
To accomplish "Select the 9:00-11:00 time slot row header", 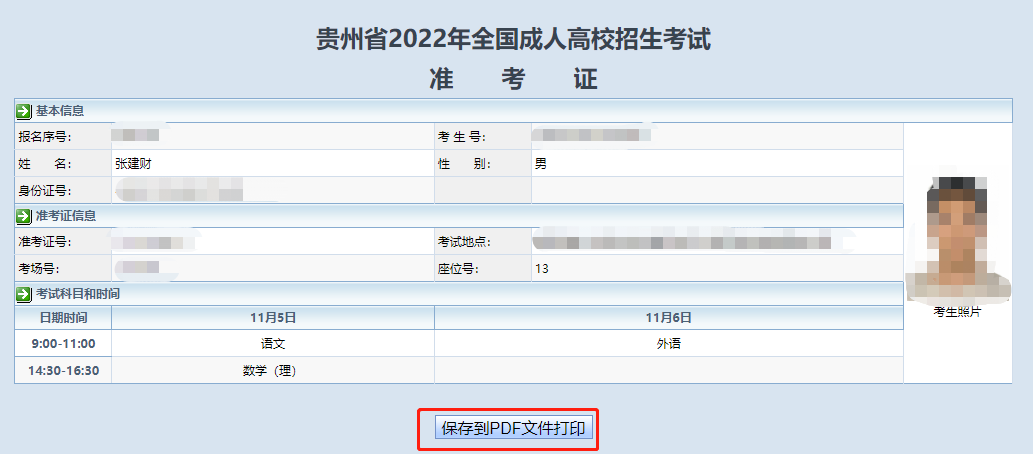I will coord(63,344).
